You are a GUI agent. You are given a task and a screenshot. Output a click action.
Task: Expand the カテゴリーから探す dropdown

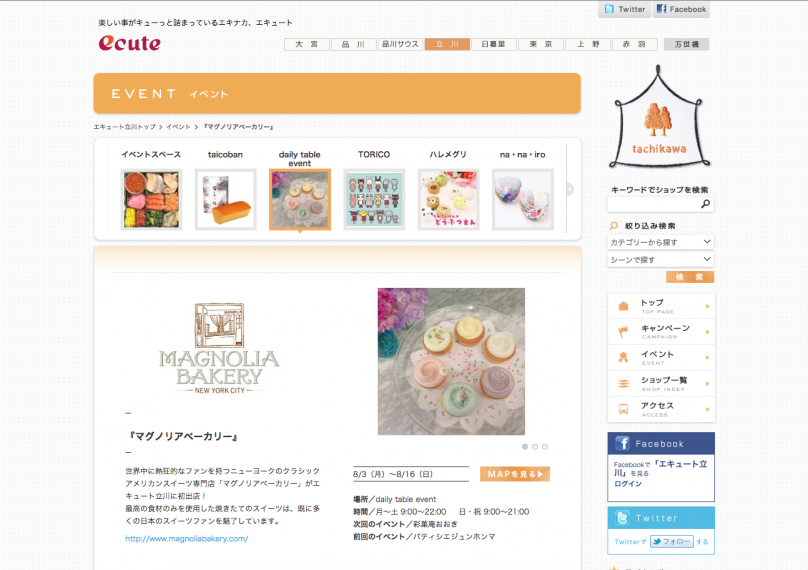(x=661, y=242)
